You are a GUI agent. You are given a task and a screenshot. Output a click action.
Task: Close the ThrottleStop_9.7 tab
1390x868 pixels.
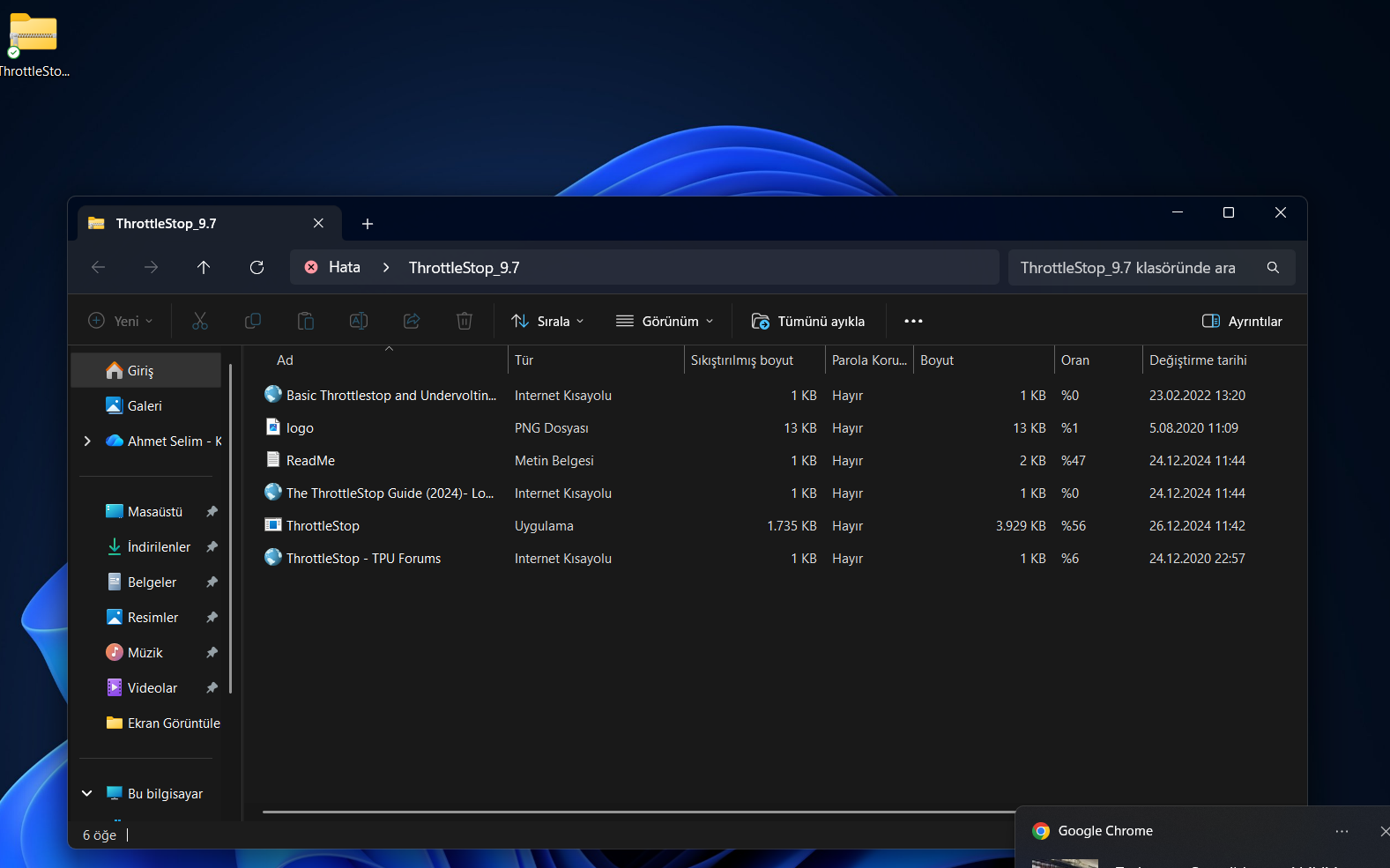click(318, 224)
